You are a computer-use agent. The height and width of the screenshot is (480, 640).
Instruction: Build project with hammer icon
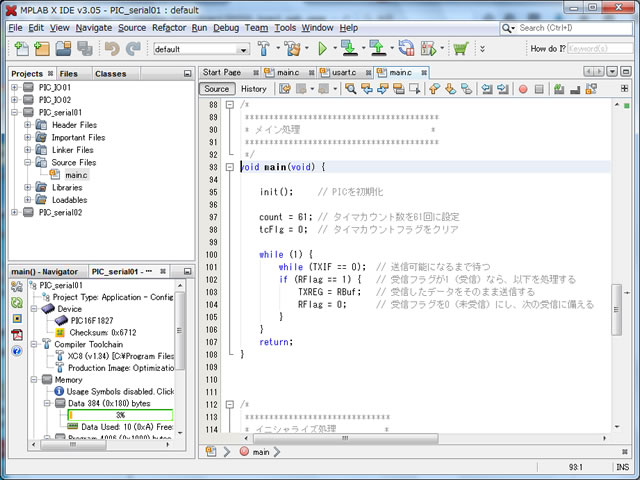(x=264, y=49)
